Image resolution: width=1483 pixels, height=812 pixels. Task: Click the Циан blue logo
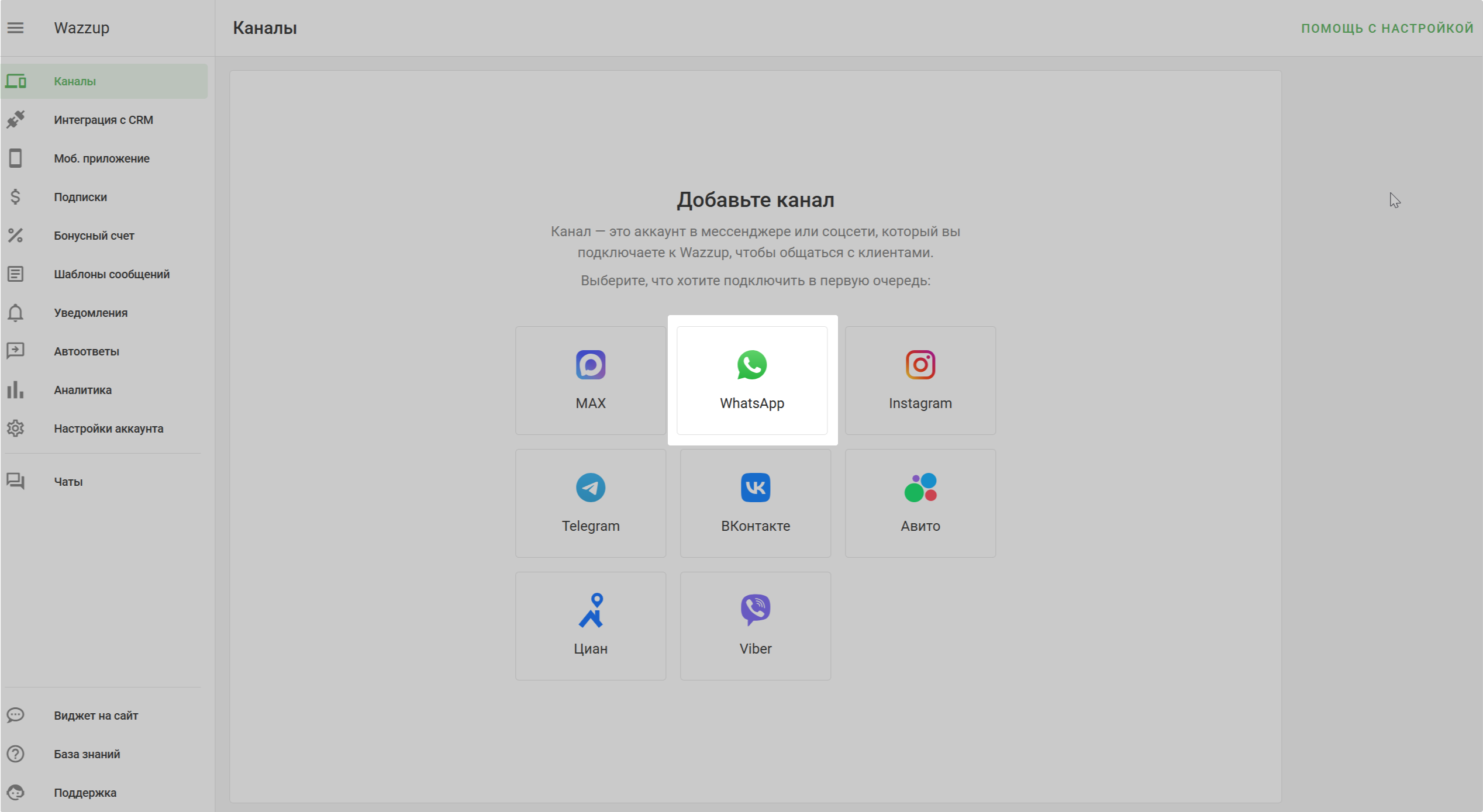coord(591,610)
